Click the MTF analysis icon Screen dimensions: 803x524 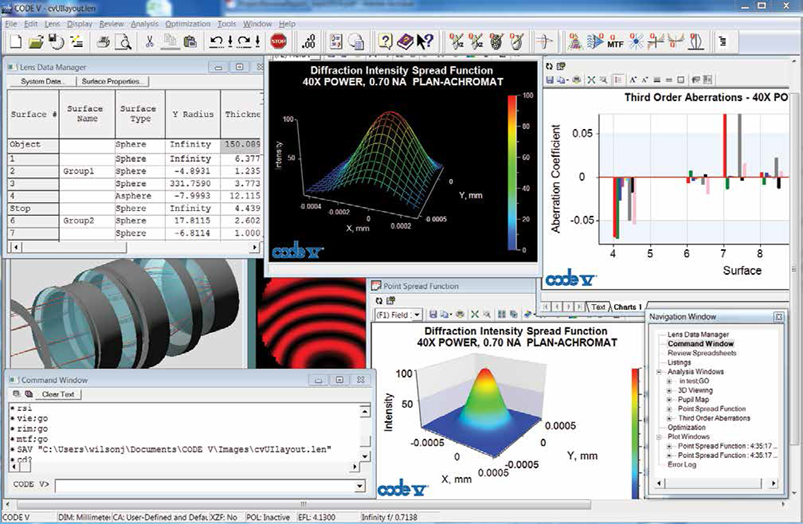615,41
